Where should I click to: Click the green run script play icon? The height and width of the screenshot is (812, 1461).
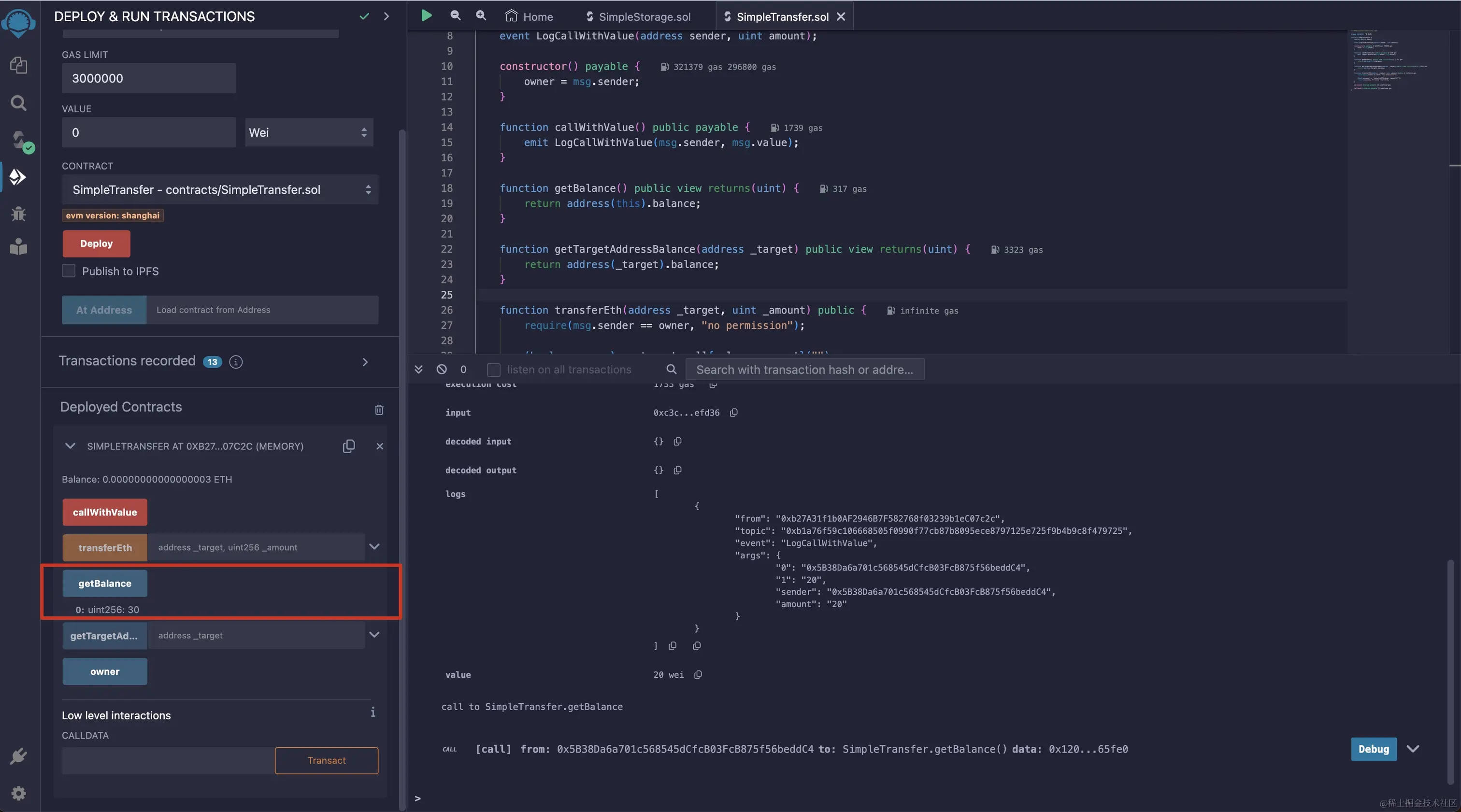(x=427, y=16)
